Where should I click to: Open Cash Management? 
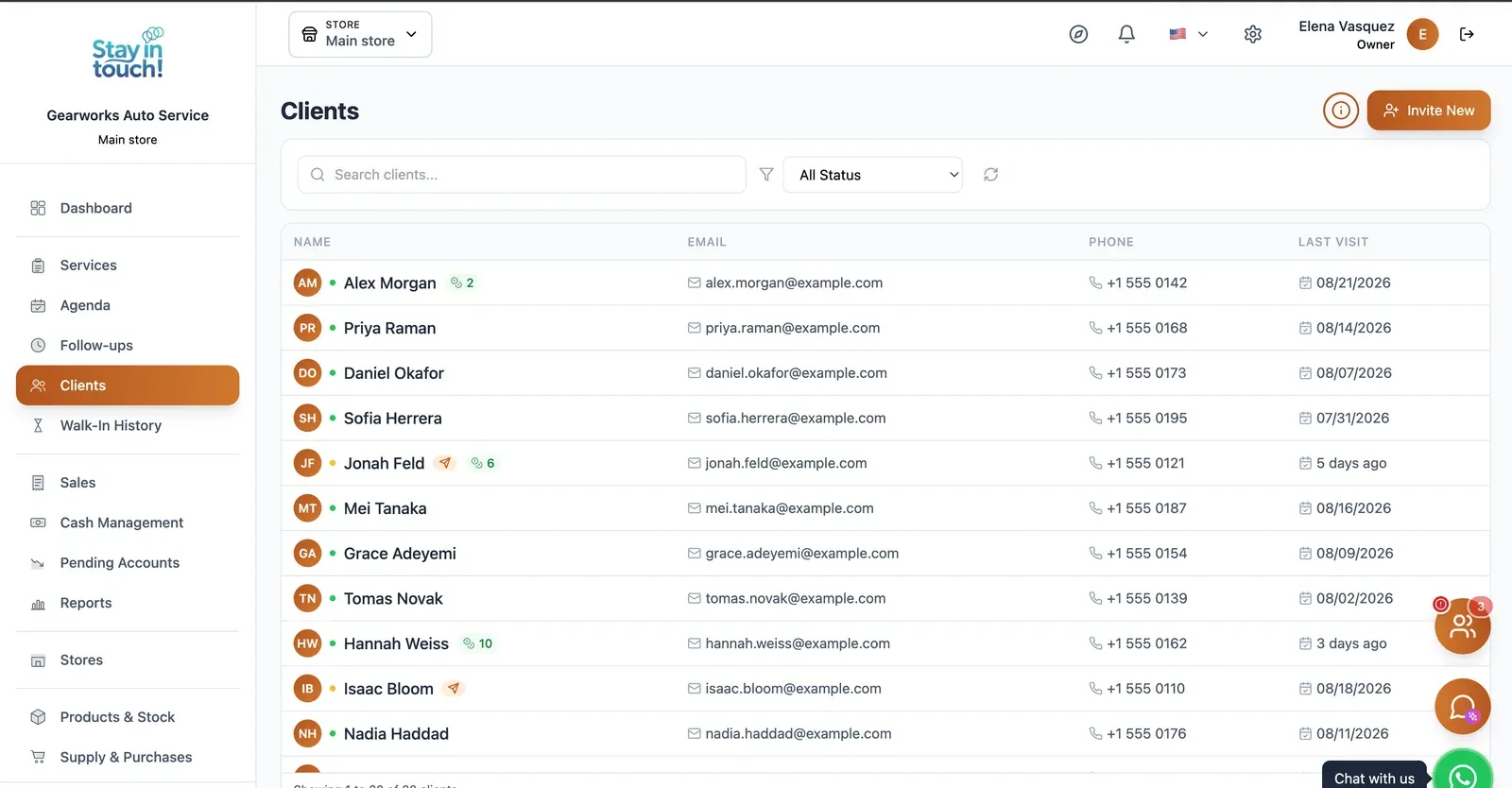[128, 522]
